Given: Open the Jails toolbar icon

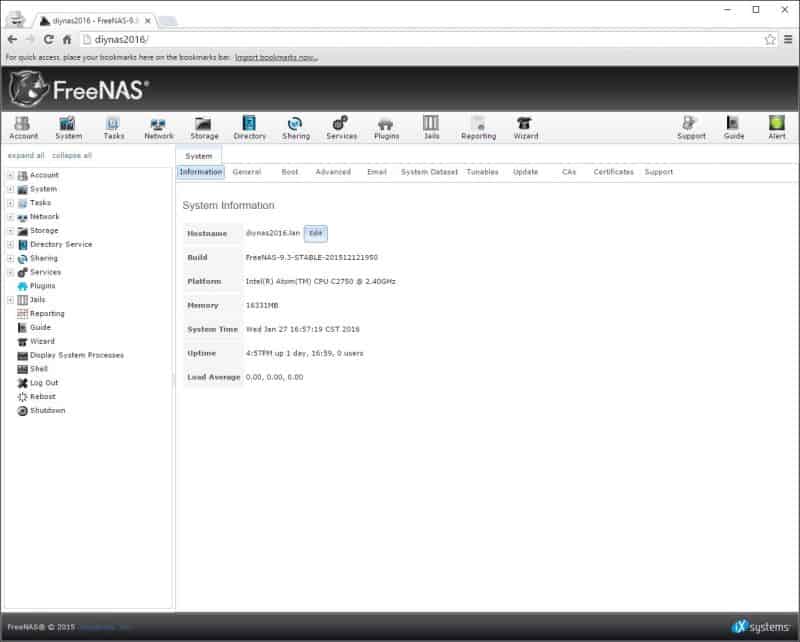Looking at the screenshot, I should coord(431,128).
